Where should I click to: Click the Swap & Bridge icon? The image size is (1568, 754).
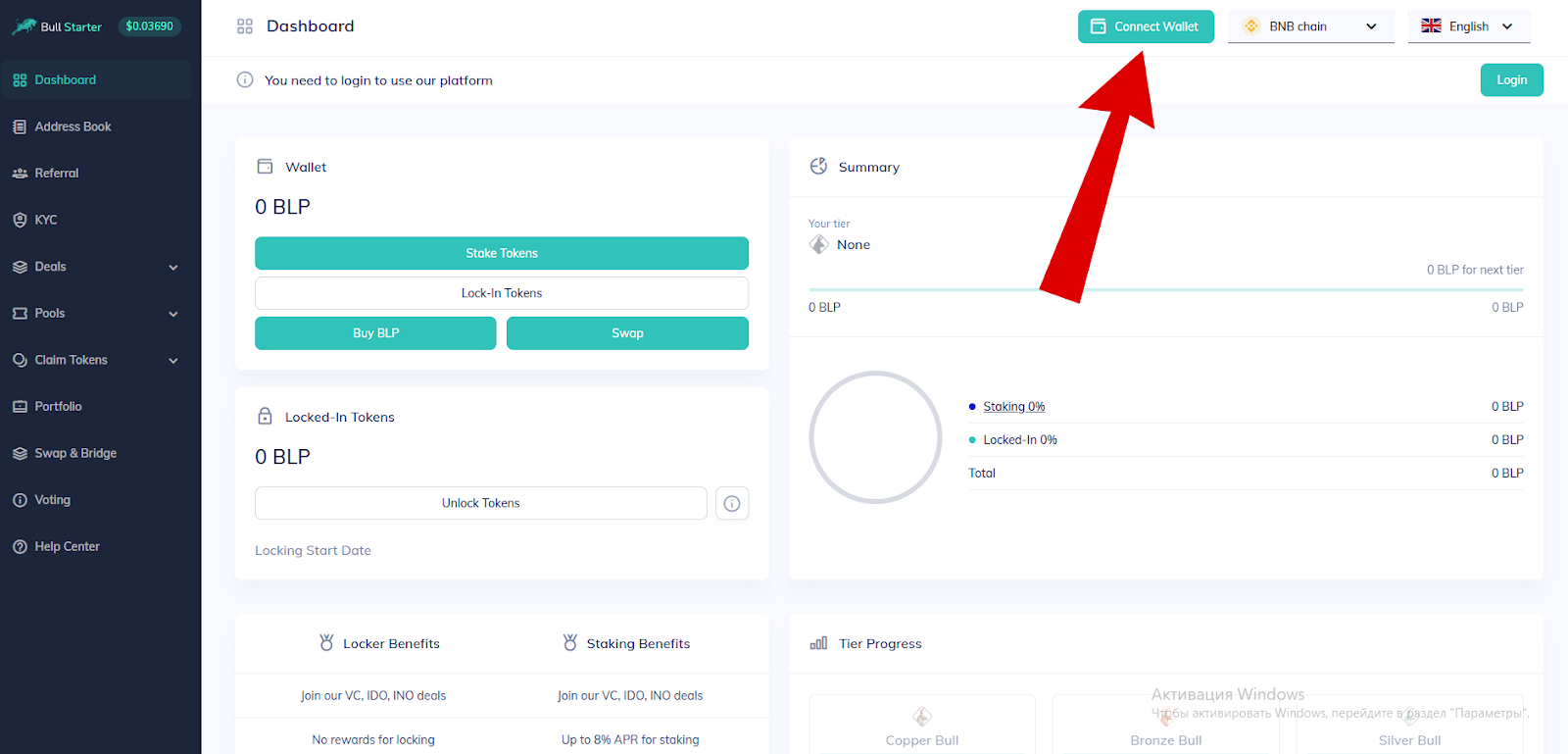(20, 453)
